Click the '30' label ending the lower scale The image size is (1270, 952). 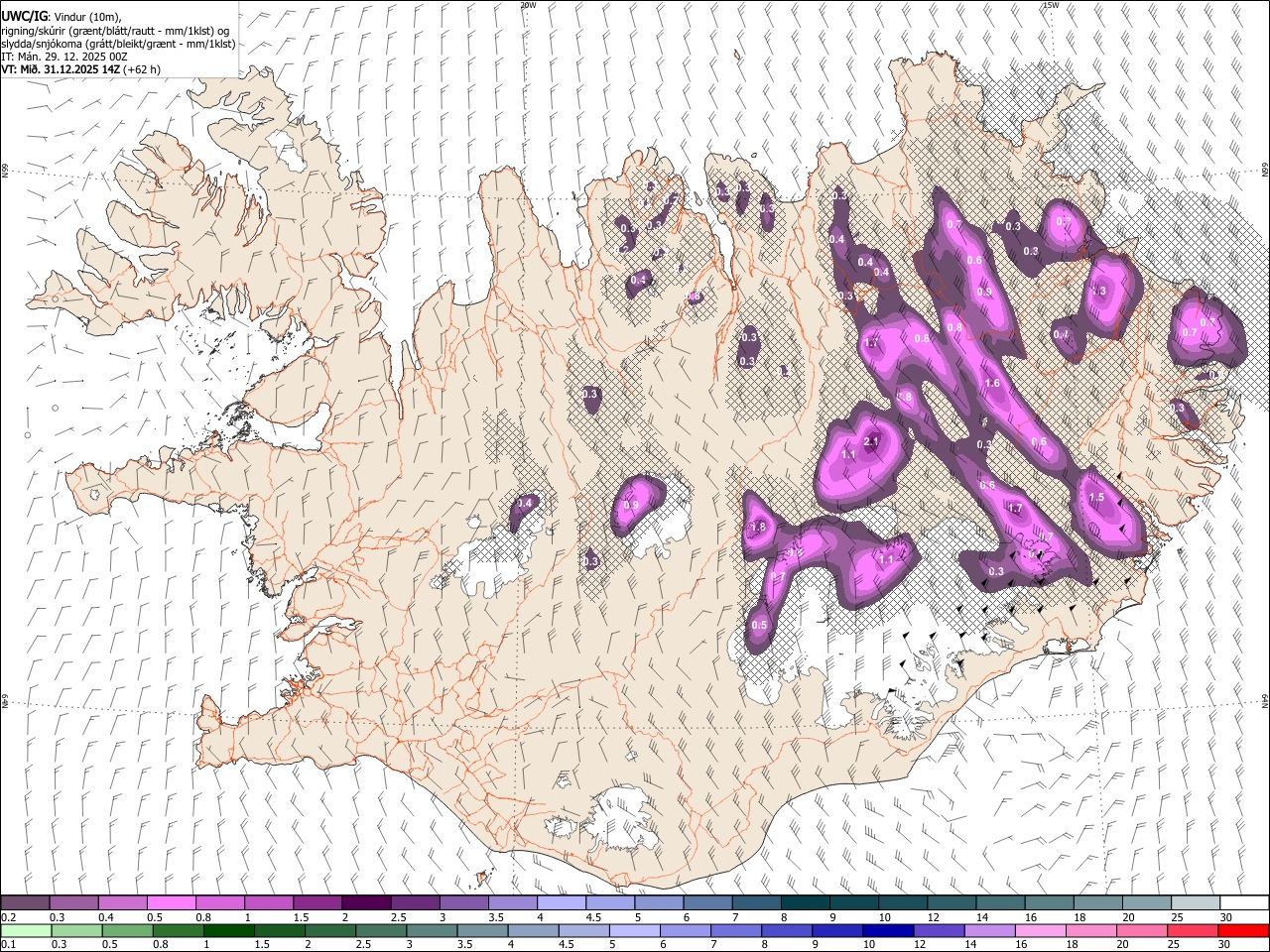[1224, 945]
